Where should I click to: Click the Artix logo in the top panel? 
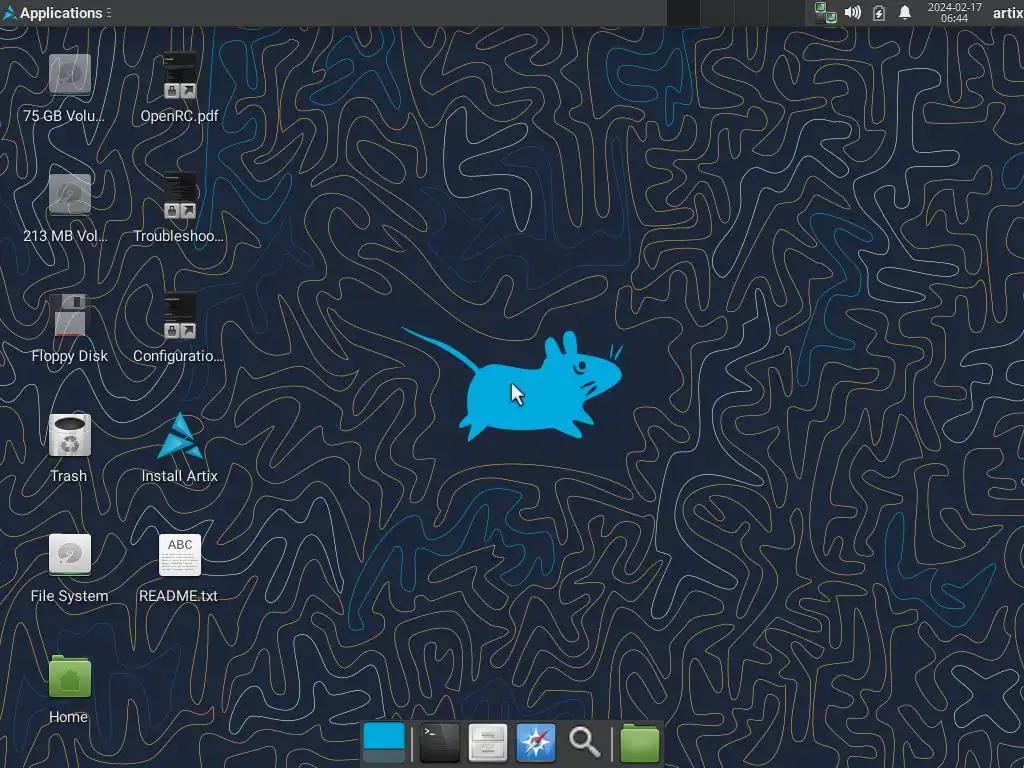[x=10, y=12]
